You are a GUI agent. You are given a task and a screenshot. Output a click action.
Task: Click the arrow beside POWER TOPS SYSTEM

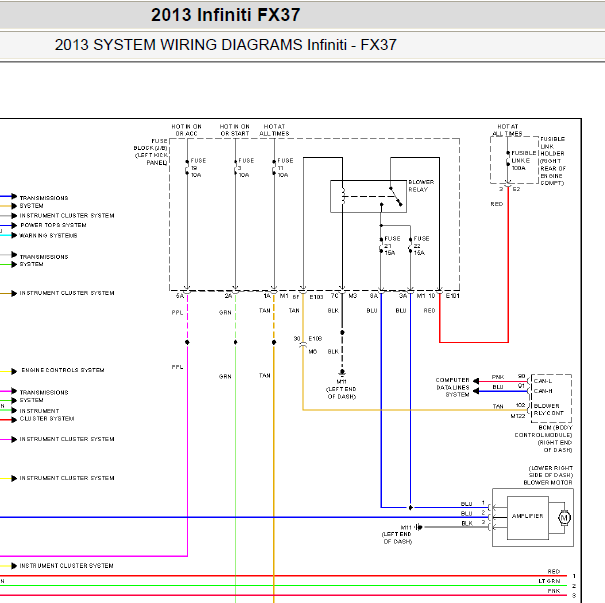(x=14, y=225)
